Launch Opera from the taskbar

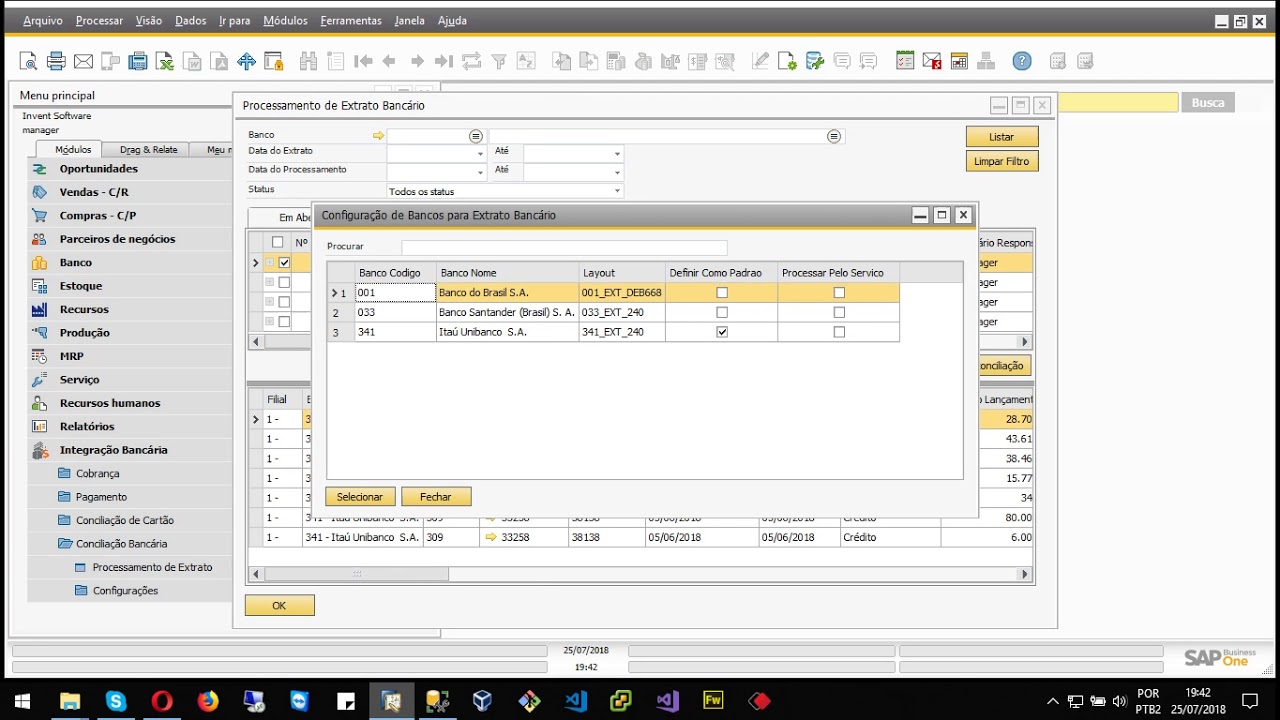point(162,701)
